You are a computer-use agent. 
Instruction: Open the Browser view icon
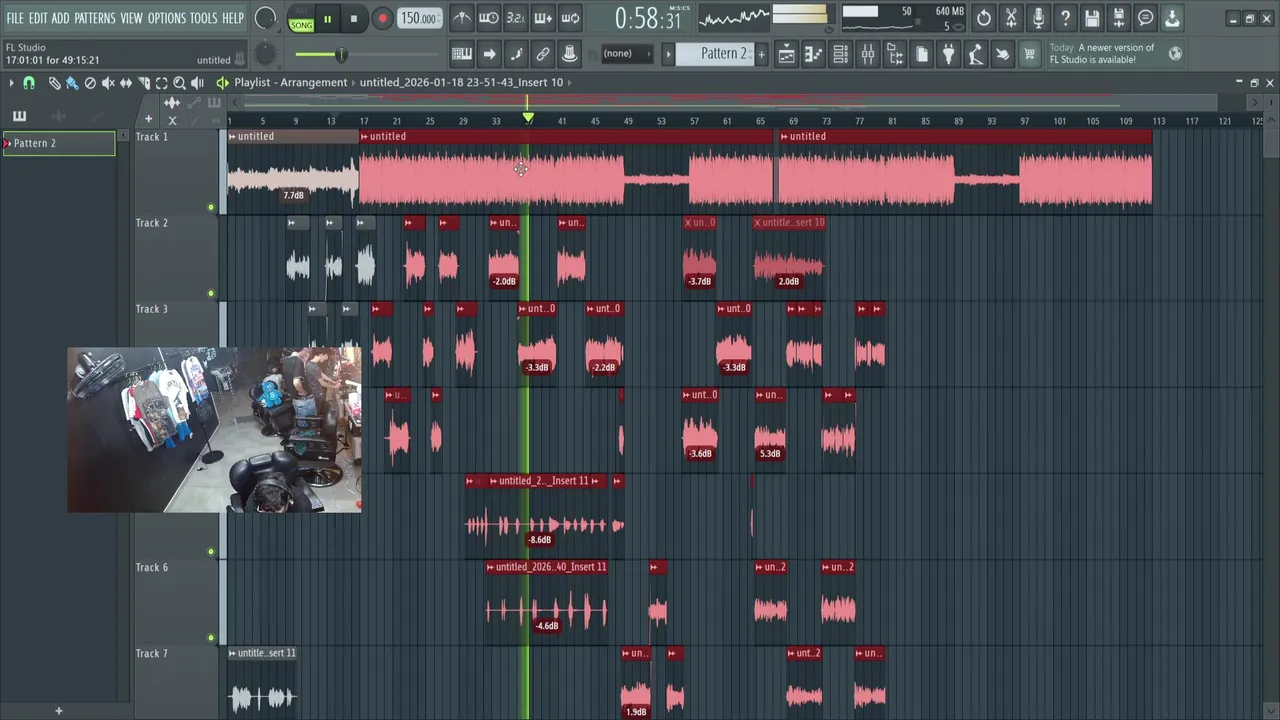point(895,54)
